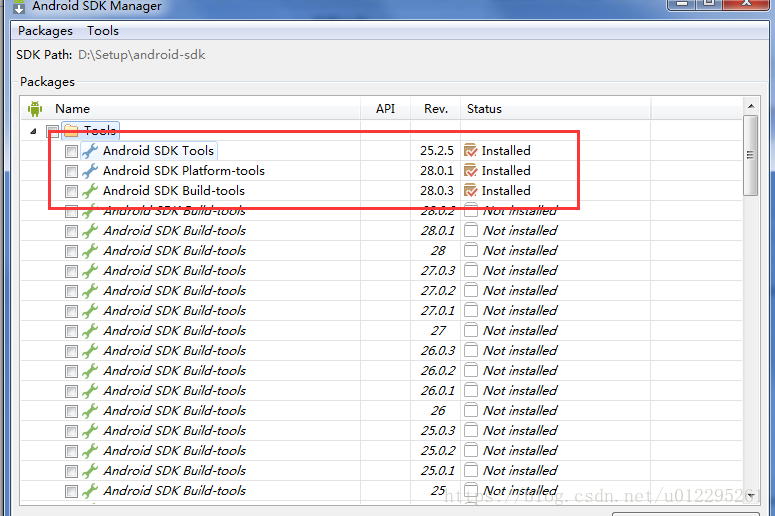Click the Platform-tools wrench icon

click(x=90, y=171)
